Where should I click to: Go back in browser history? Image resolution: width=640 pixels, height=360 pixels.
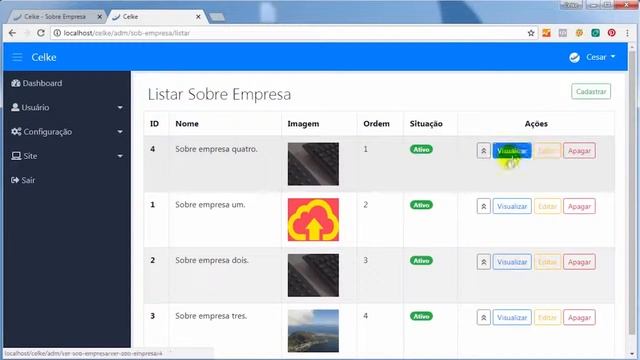click(x=12, y=33)
